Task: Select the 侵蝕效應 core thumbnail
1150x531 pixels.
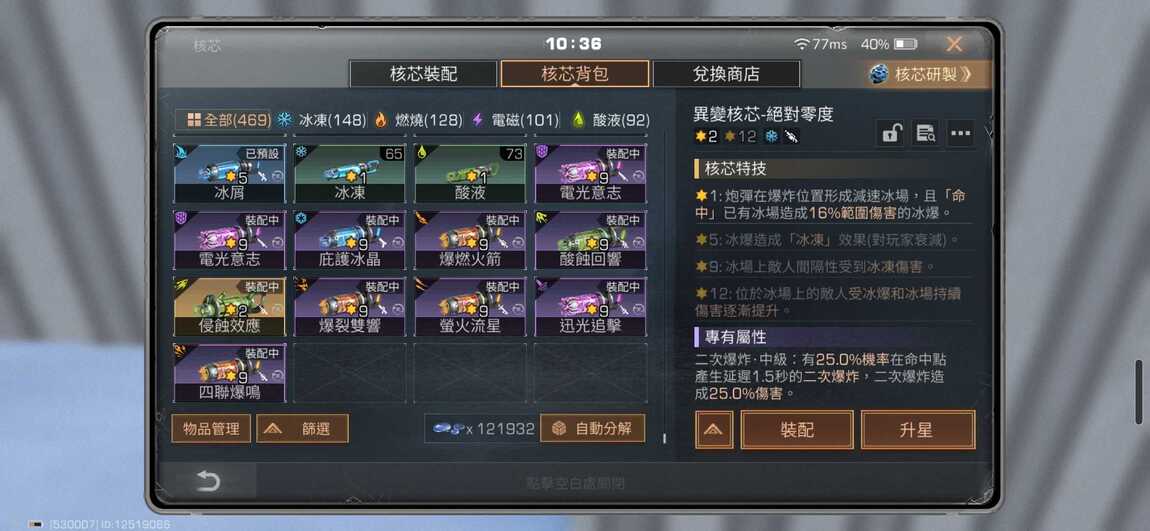Action: tap(230, 307)
